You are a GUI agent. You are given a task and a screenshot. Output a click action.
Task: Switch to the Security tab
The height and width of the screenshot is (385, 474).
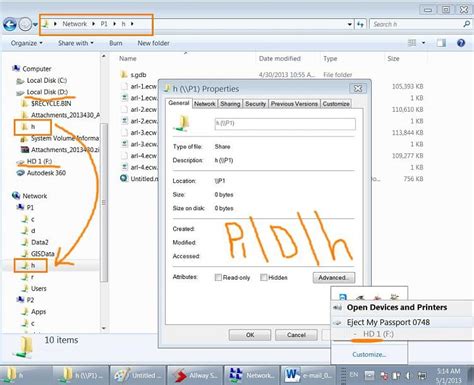(x=255, y=104)
